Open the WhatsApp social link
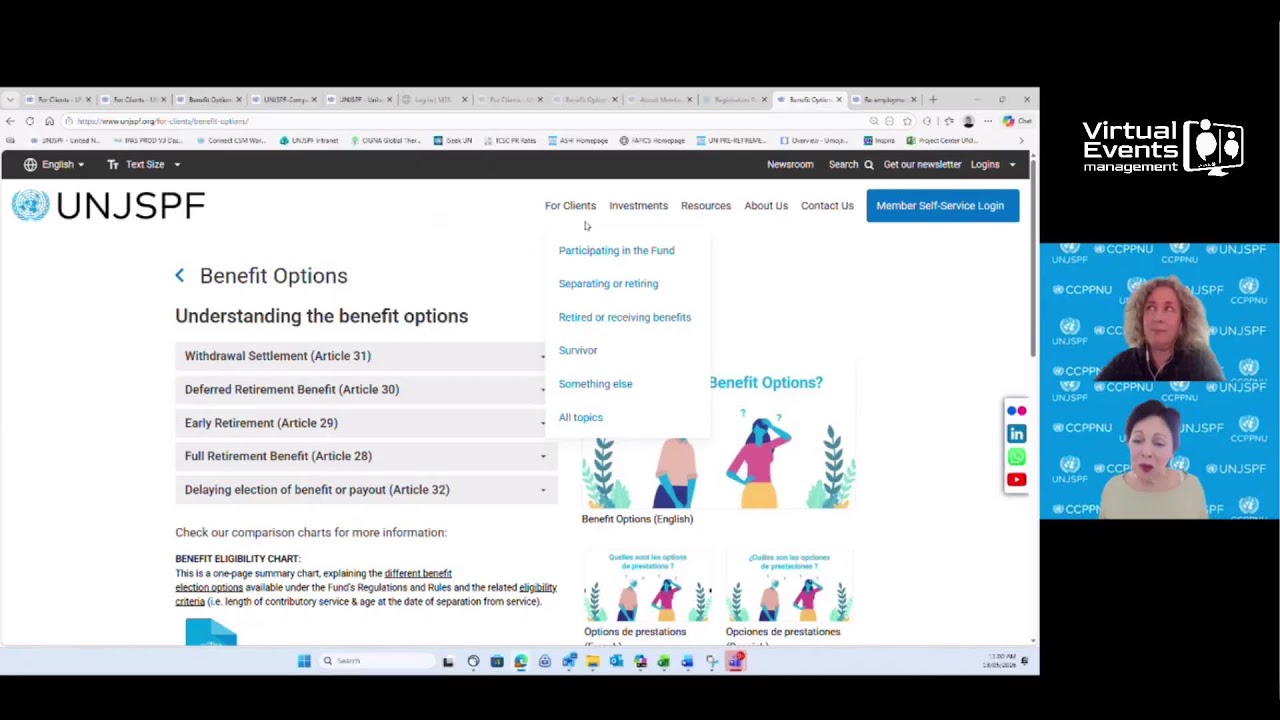This screenshot has width=1280, height=720. [1016, 457]
